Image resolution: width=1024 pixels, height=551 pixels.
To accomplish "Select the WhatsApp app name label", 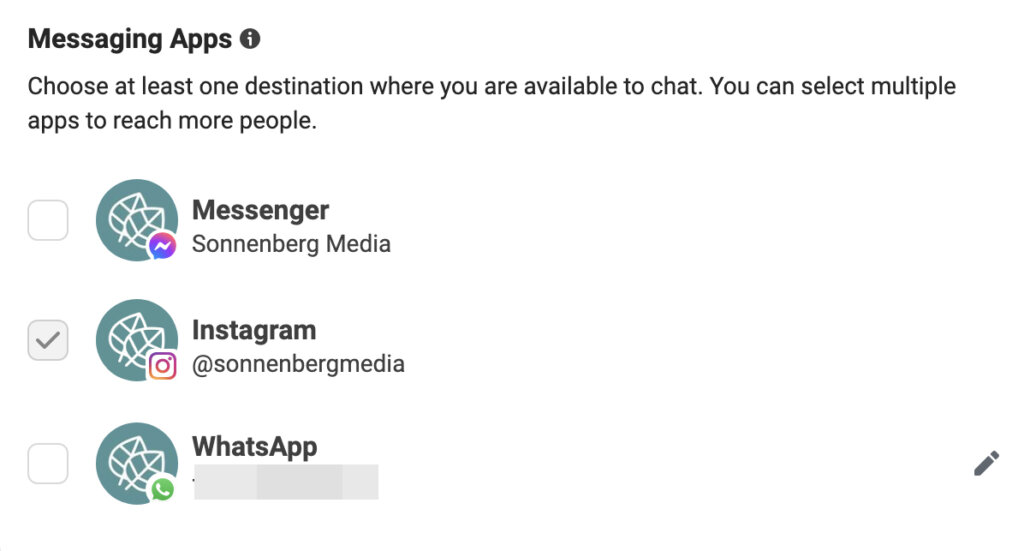I will (x=254, y=446).
